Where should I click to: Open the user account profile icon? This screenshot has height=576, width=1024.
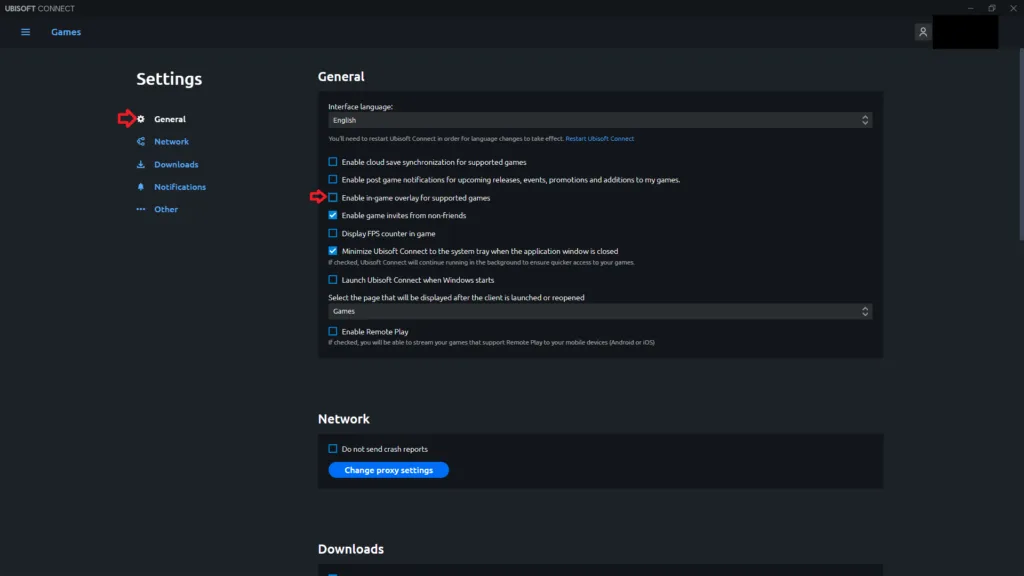click(923, 32)
